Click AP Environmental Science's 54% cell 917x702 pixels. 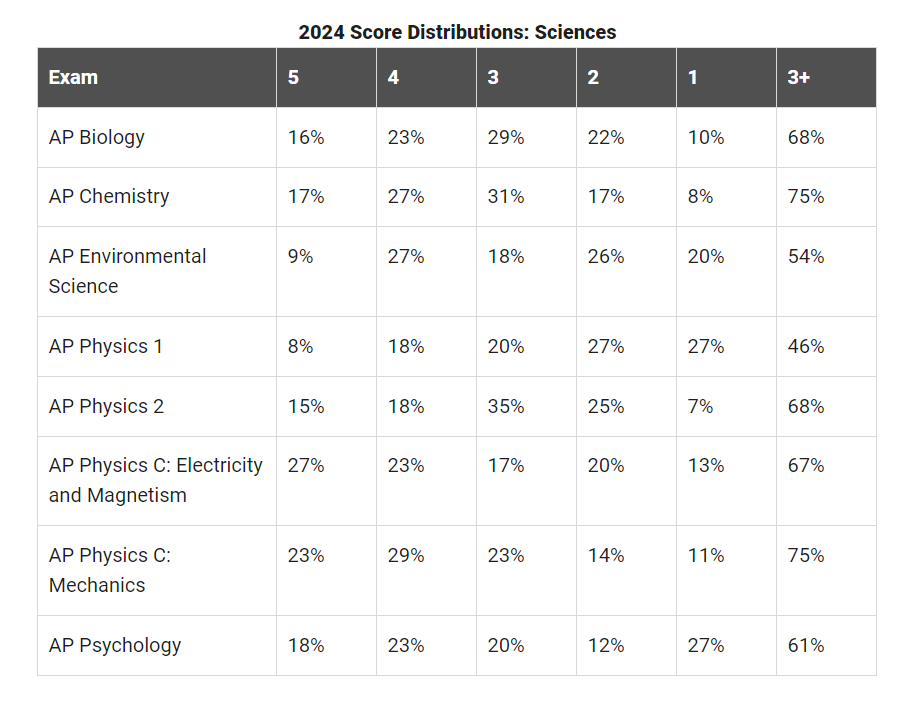[806, 256]
